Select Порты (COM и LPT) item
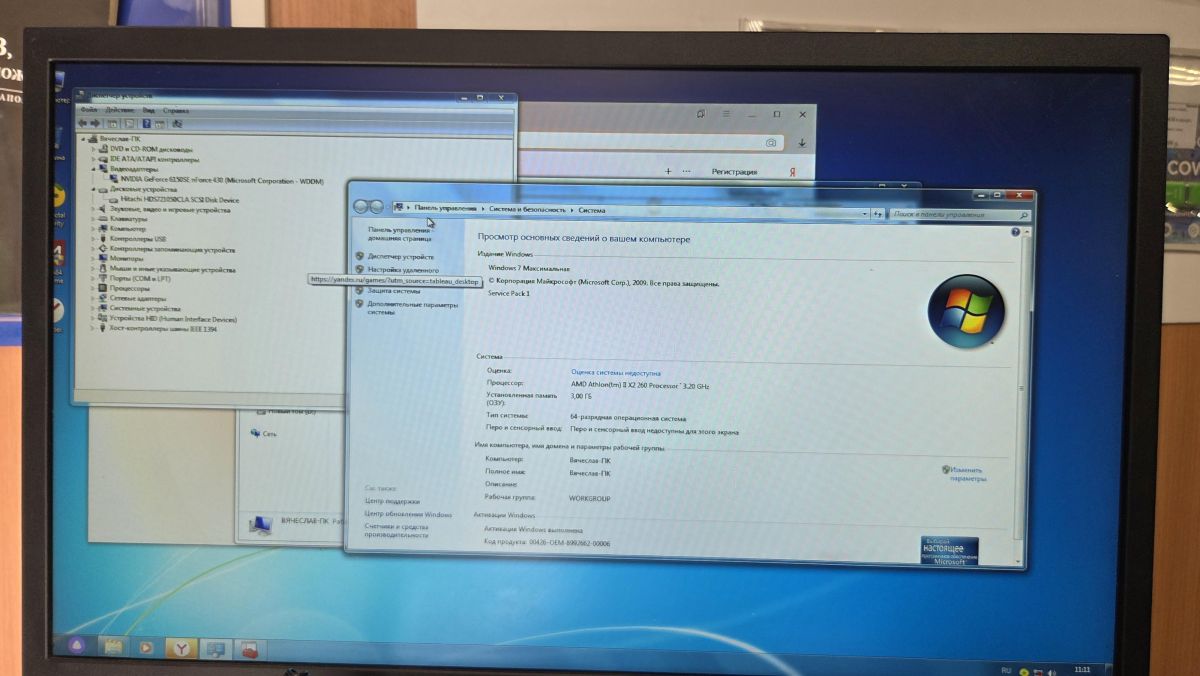This screenshot has height=676, width=1200. (x=141, y=279)
